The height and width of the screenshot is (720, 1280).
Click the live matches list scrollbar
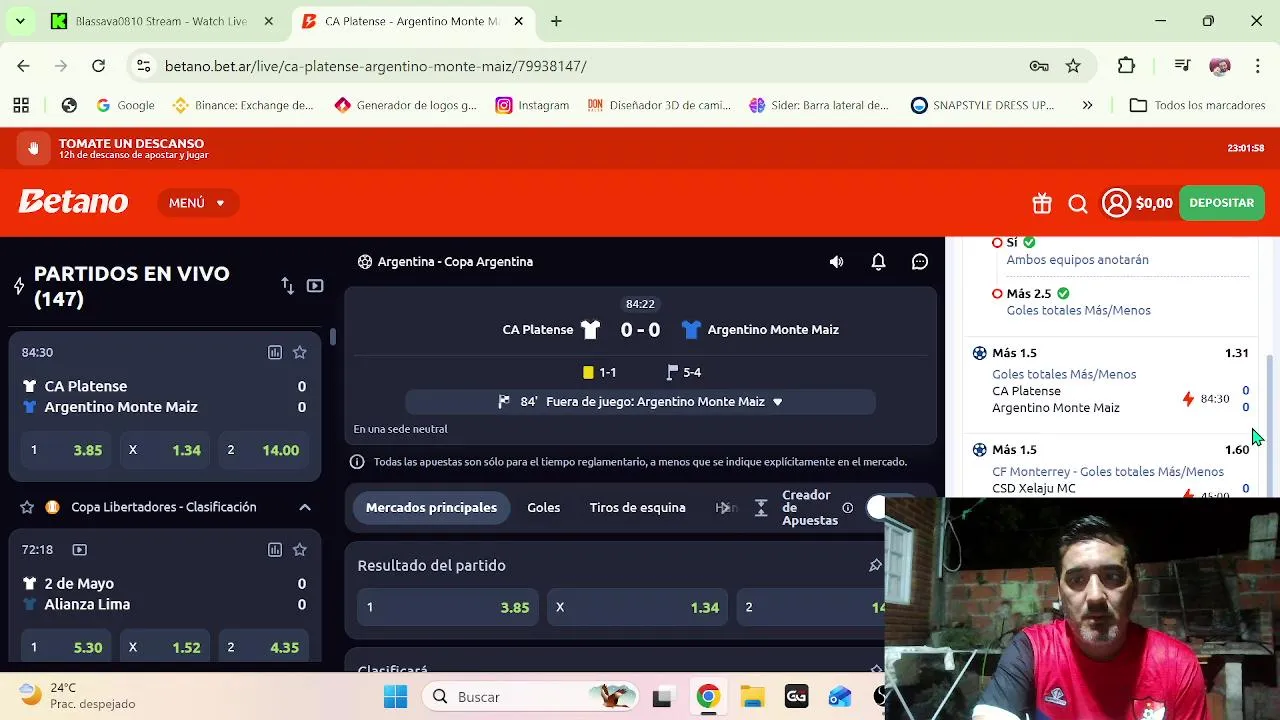point(332,337)
